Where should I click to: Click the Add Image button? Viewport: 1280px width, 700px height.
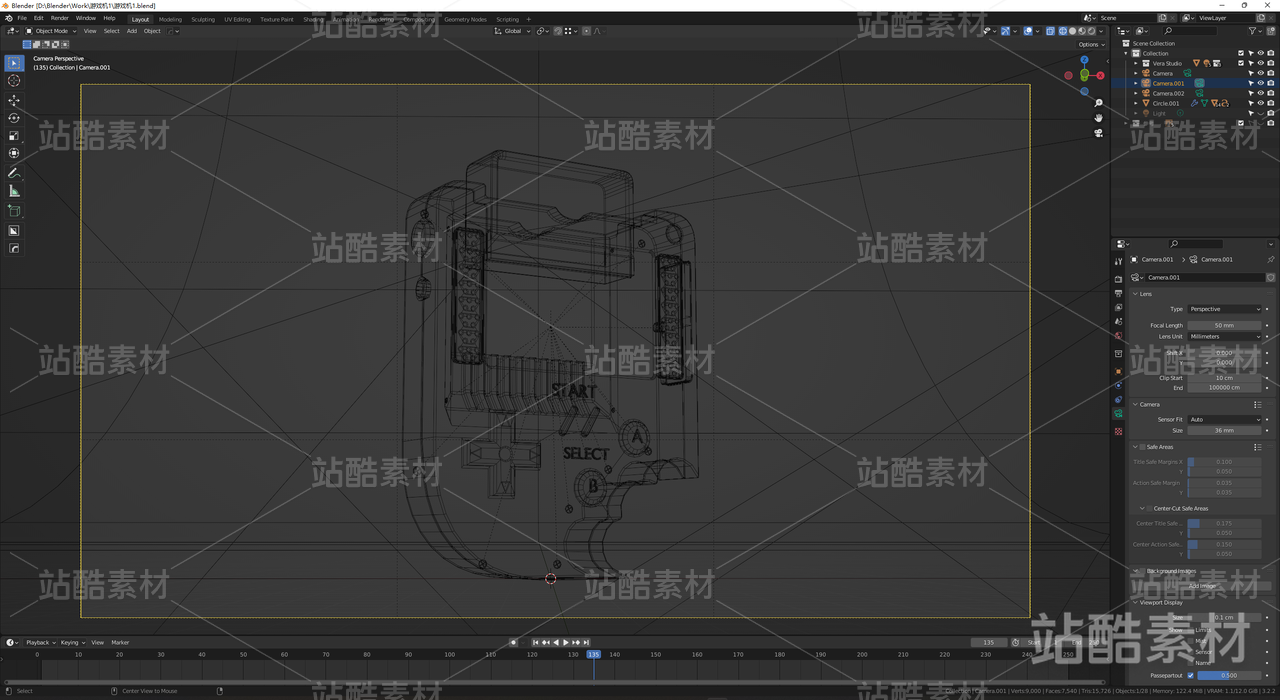click(1201, 586)
